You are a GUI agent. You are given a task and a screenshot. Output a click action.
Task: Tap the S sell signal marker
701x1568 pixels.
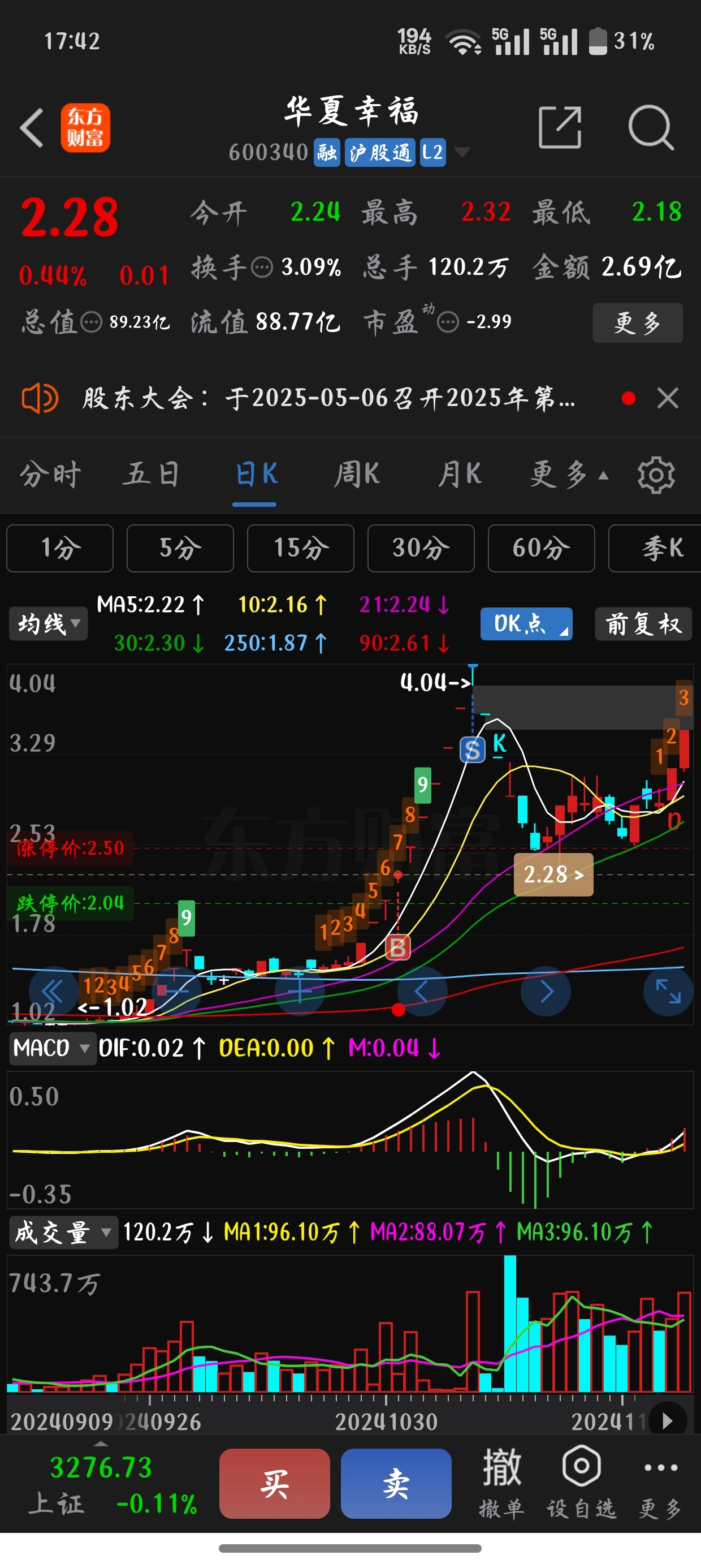pyautogui.click(x=472, y=750)
